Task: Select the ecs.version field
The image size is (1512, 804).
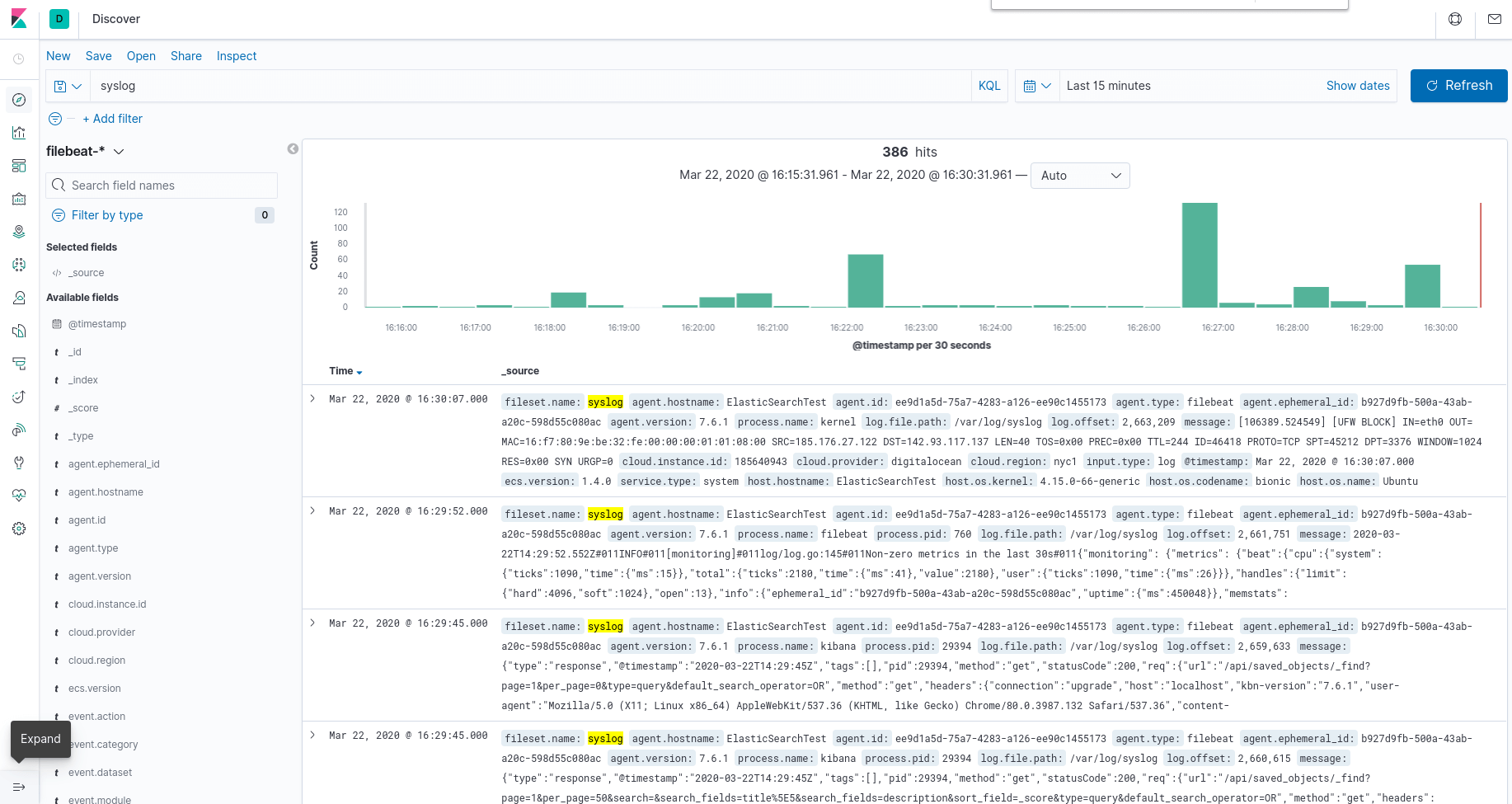Action: (95, 689)
